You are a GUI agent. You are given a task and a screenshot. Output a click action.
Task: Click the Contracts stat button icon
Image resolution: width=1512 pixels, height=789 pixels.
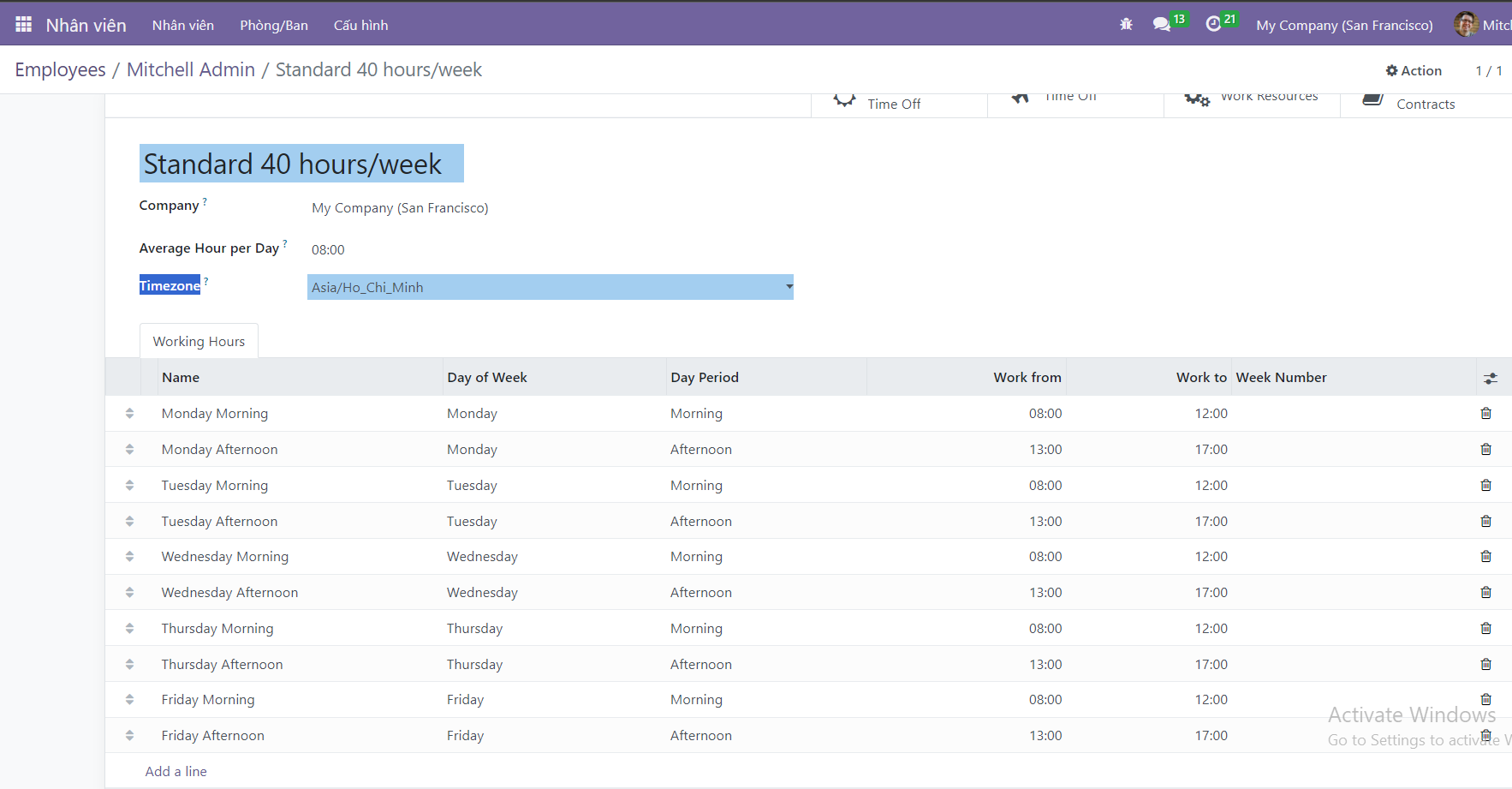tap(1372, 100)
